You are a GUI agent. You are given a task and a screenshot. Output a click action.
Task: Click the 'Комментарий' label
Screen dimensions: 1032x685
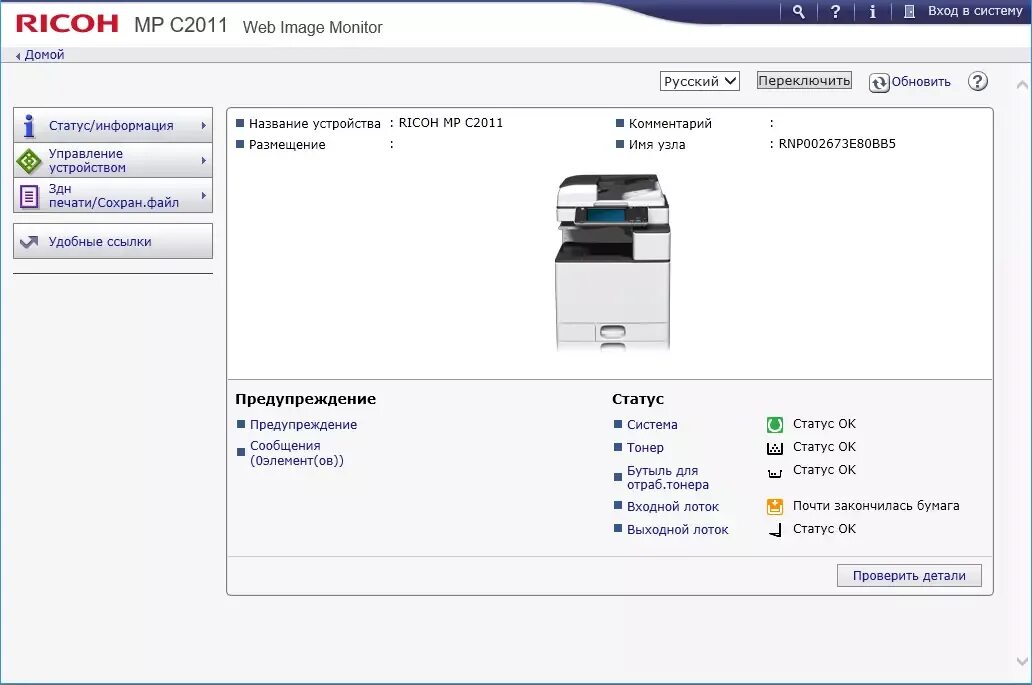coord(670,123)
